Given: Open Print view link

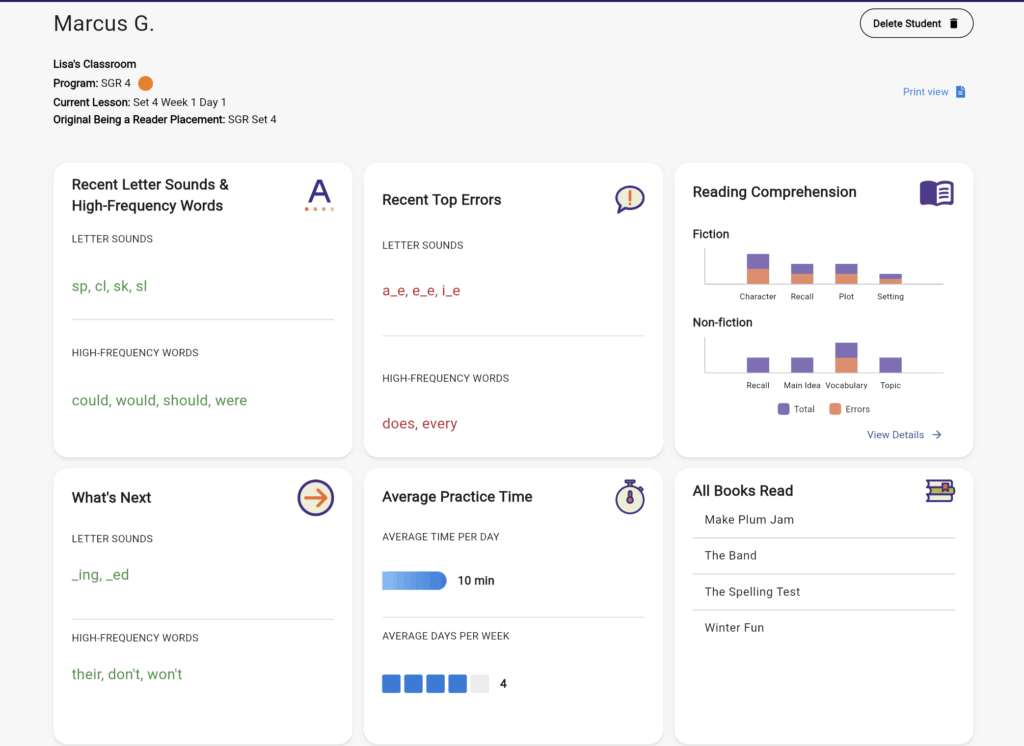Looking at the screenshot, I should click(x=925, y=92).
